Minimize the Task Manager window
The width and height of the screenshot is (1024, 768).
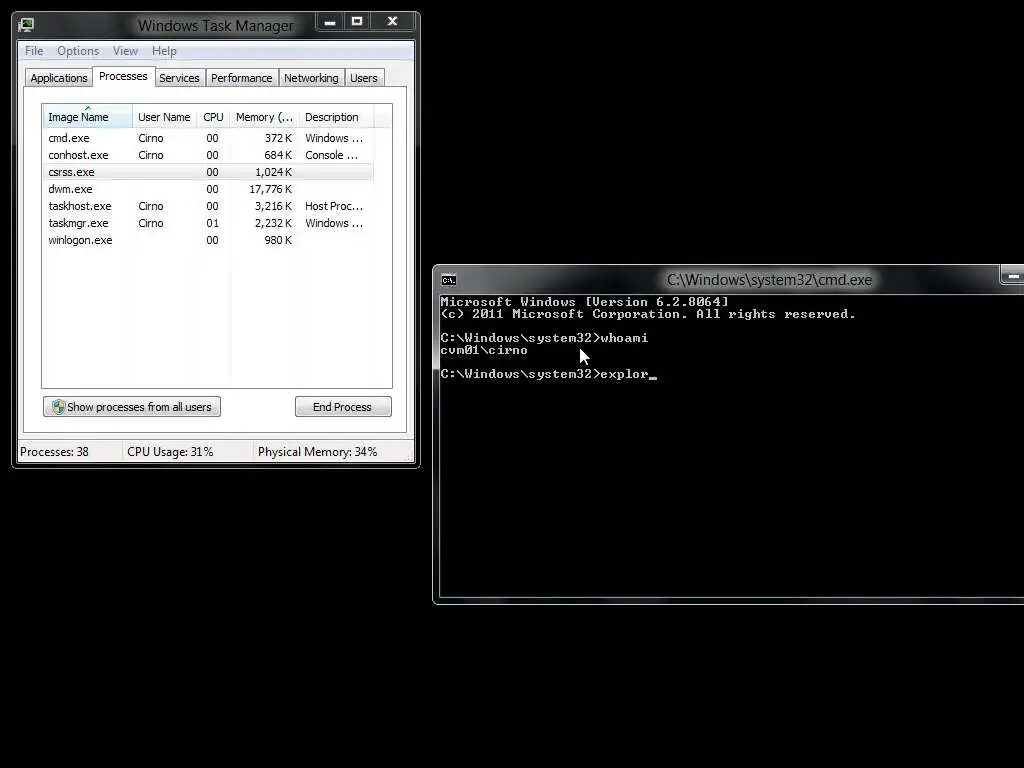tap(330, 22)
